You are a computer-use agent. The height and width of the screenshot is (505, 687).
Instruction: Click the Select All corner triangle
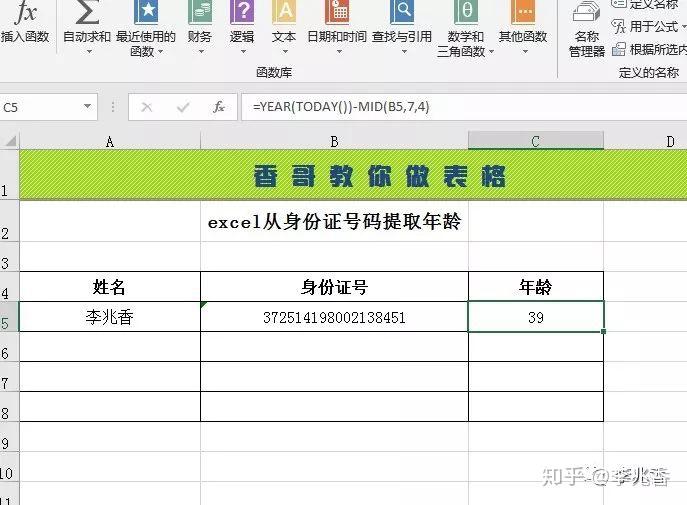[11, 141]
